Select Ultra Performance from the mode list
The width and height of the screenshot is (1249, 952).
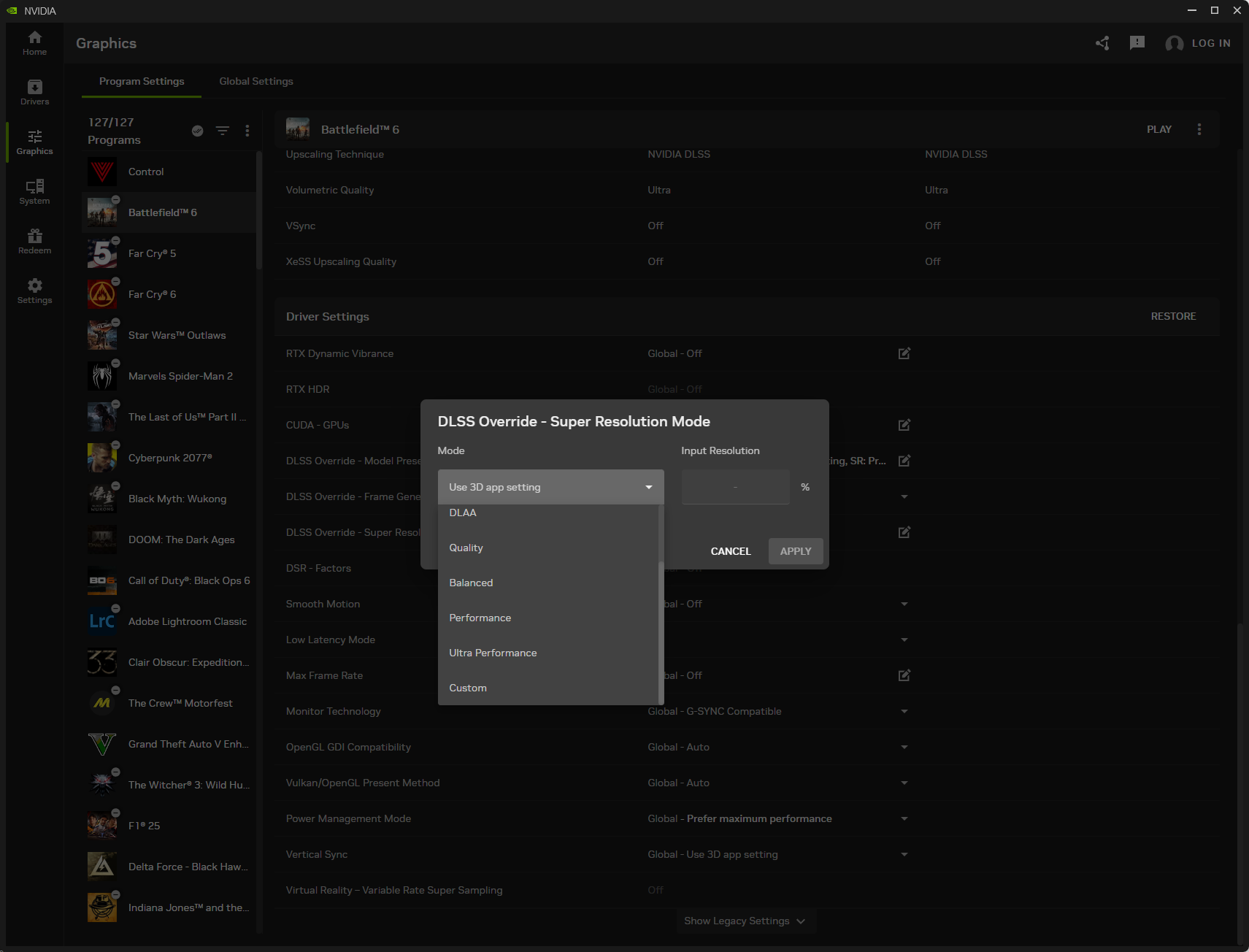[x=493, y=653]
